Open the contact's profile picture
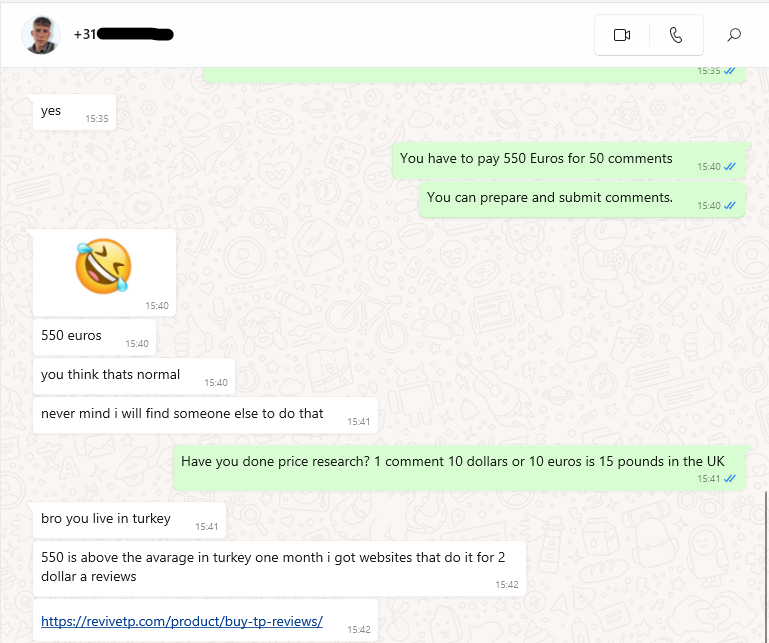Viewport: 769px width, 643px height. point(41,35)
